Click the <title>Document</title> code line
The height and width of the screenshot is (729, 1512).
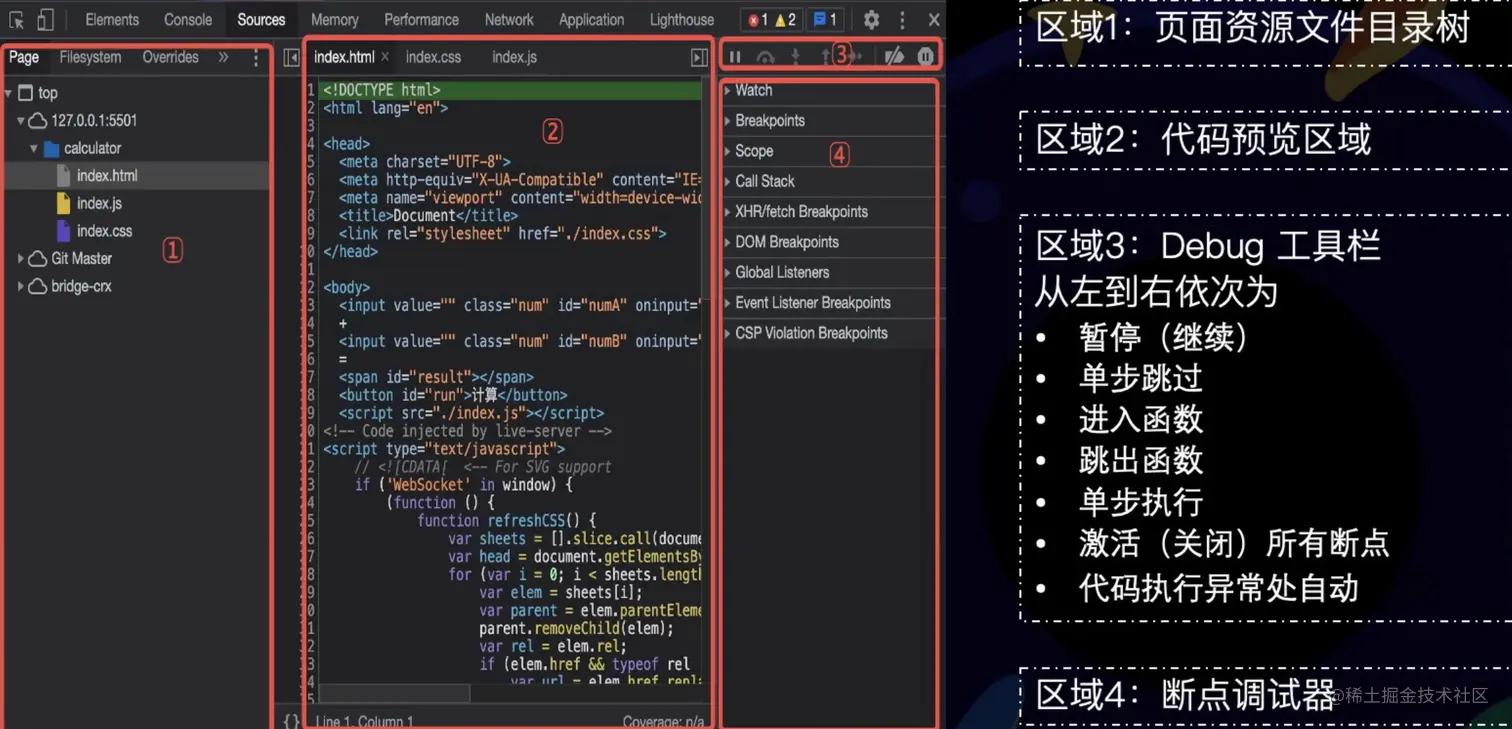428,216
